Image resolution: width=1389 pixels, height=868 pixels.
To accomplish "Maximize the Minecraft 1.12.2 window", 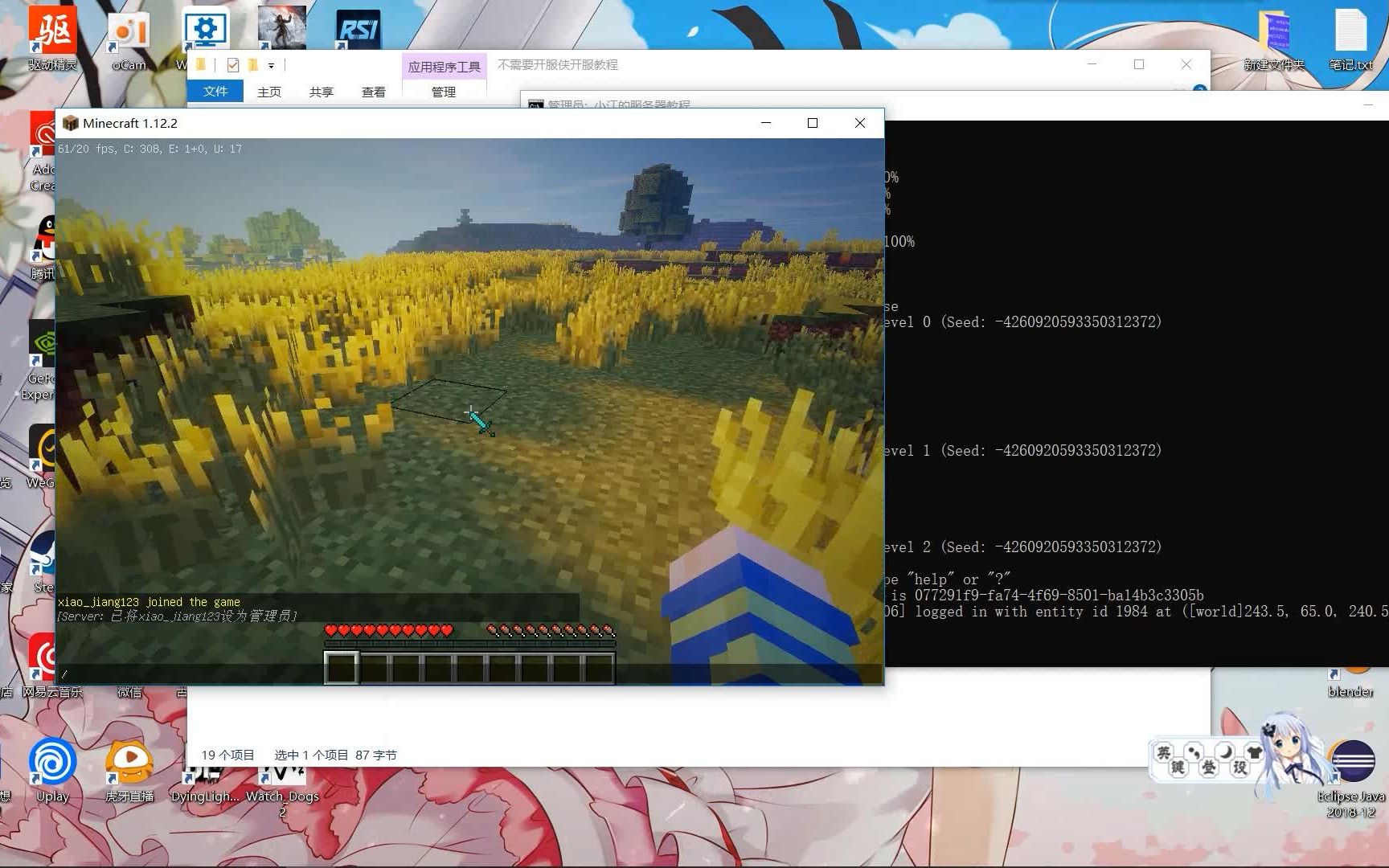I will pyautogui.click(x=813, y=123).
